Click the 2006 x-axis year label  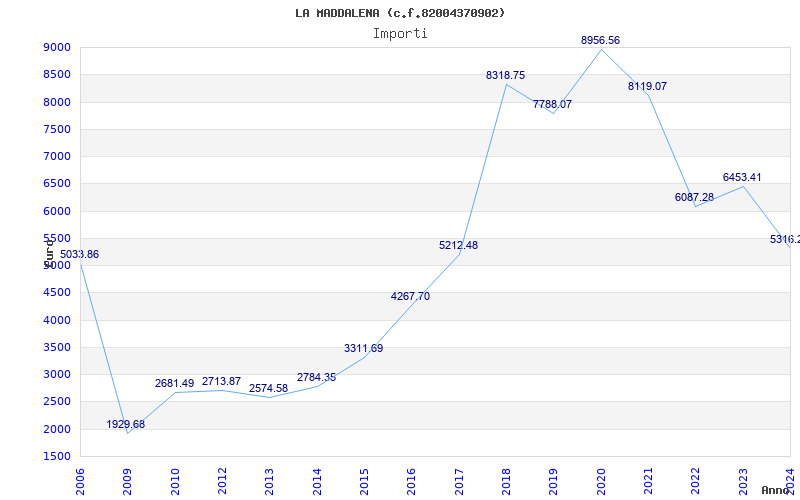[80, 482]
